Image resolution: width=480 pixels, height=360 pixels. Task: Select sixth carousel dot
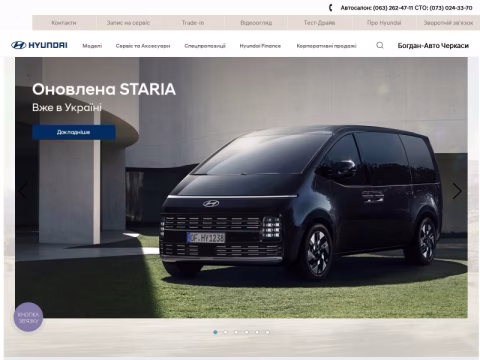coord(267,332)
